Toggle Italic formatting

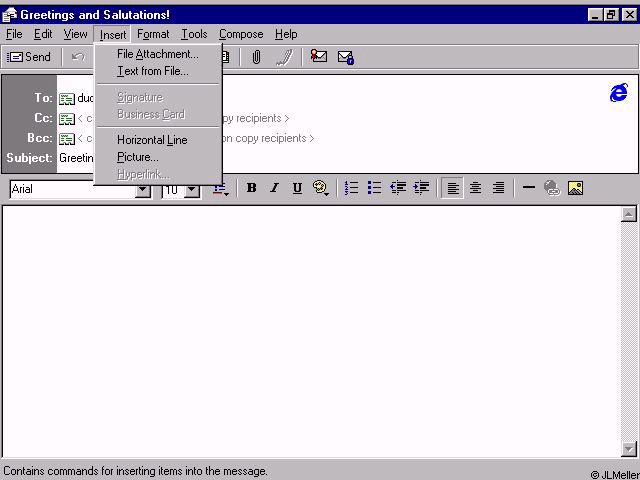(x=274, y=188)
